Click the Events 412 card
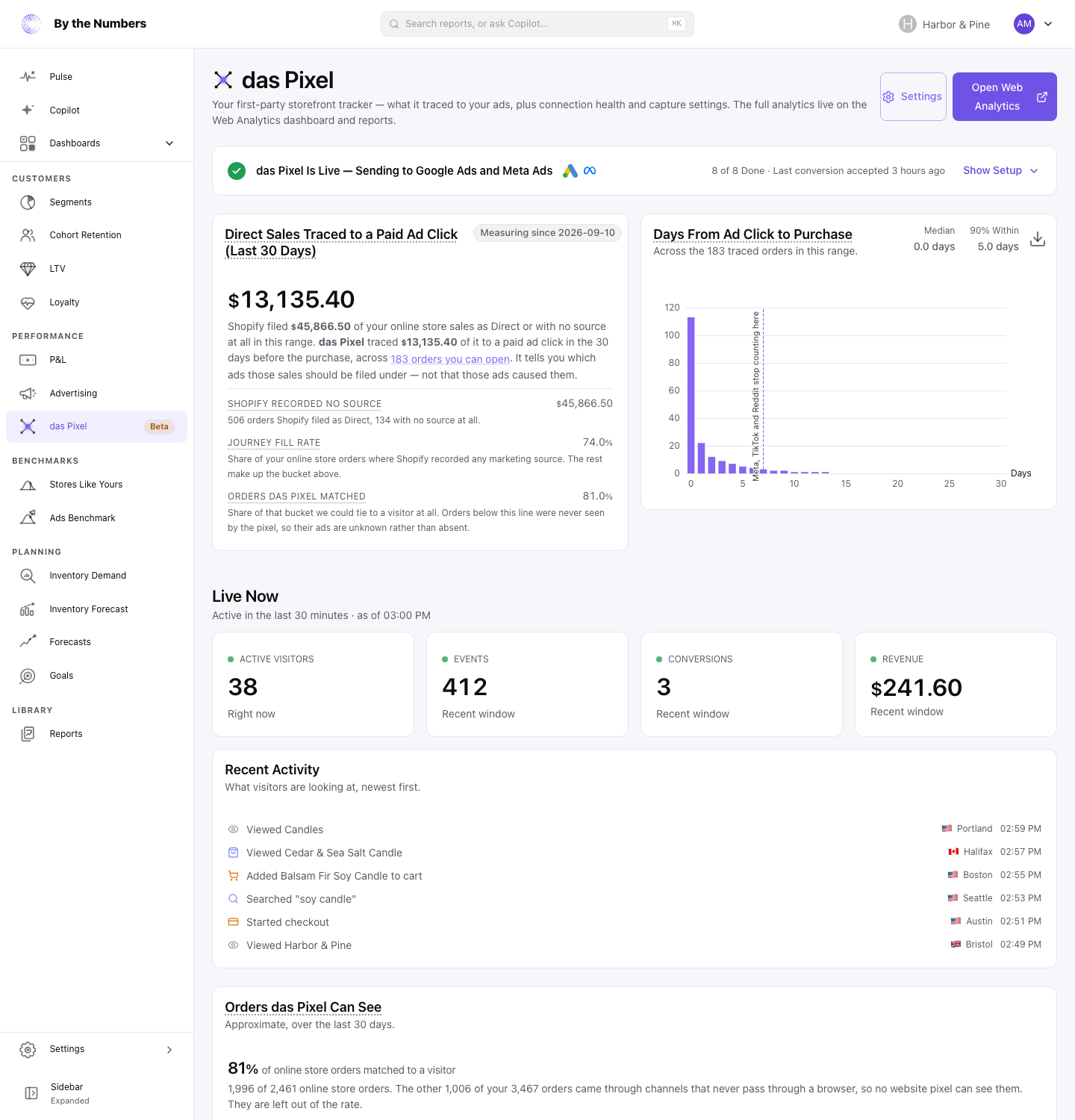 click(527, 685)
